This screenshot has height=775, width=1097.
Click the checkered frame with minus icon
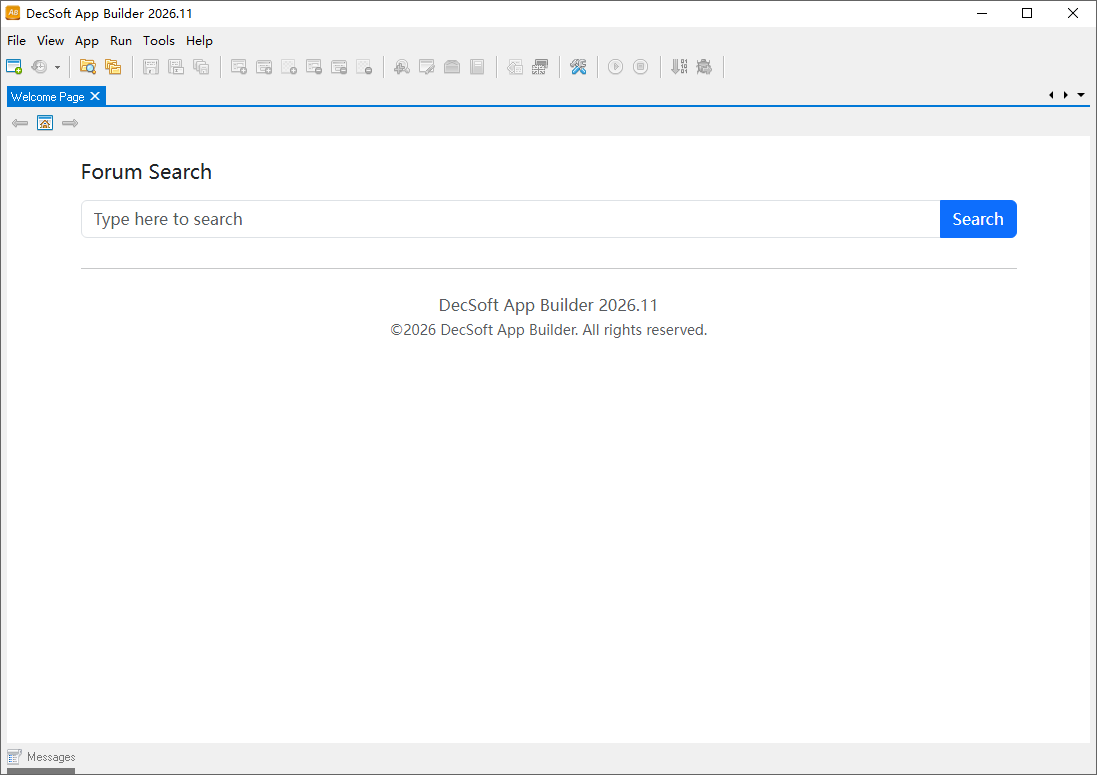point(364,66)
